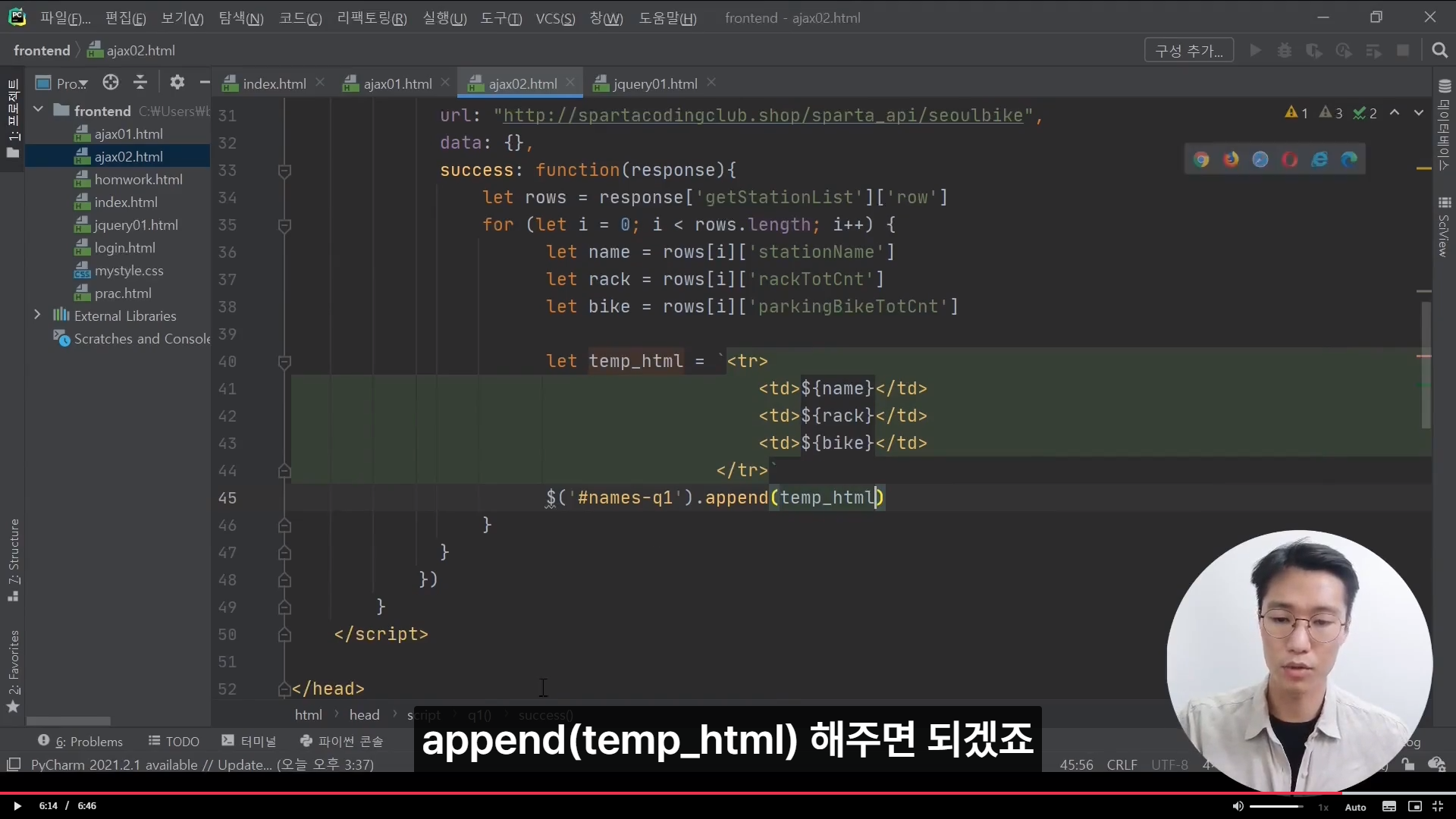Open the 6: Problems tool window
The height and width of the screenshot is (819, 1456).
pyautogui.click(x=80, y=741)
